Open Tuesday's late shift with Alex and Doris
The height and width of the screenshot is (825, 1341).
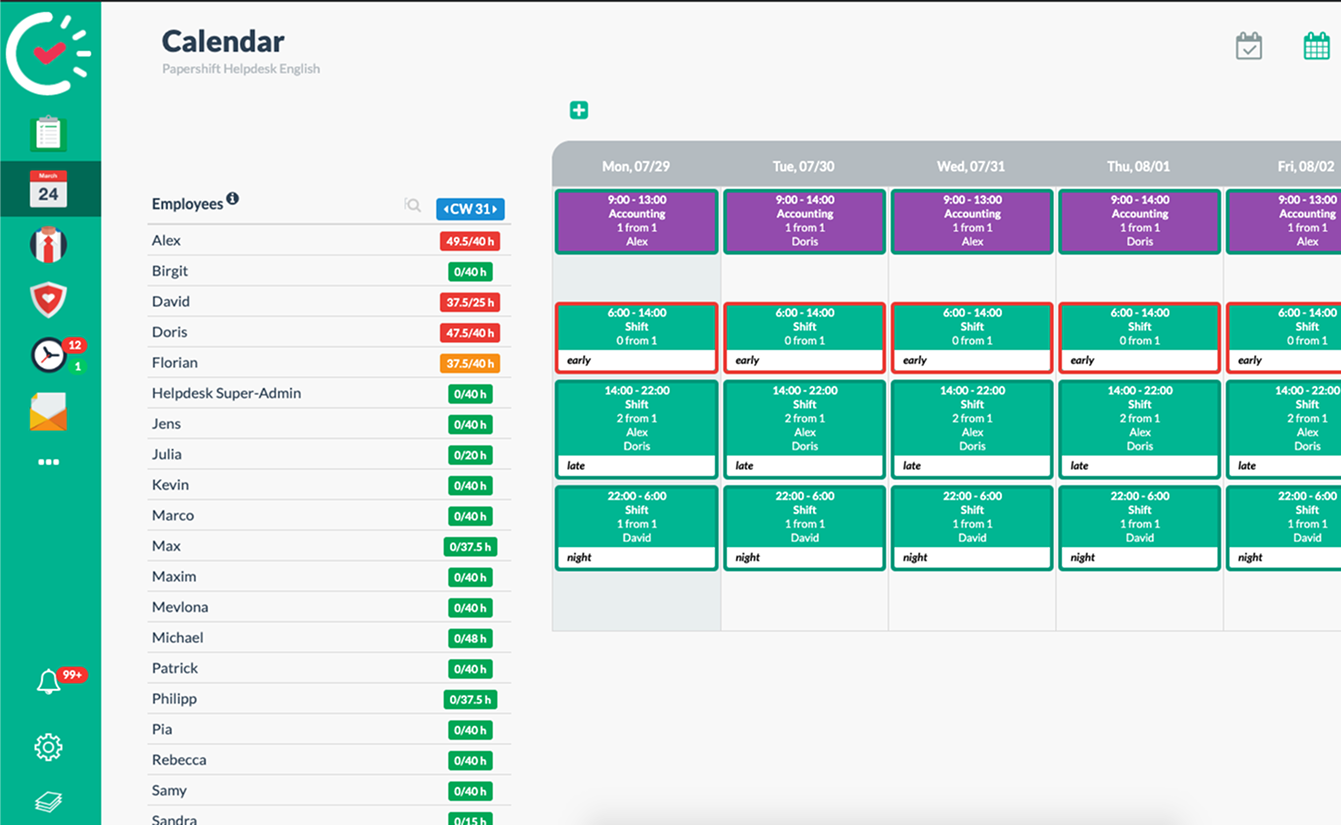805,429
